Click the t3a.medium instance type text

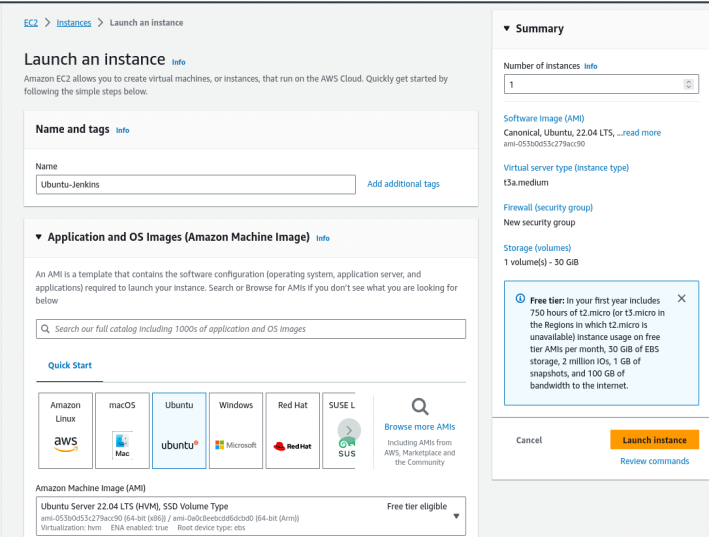click(x=526, y=183)
